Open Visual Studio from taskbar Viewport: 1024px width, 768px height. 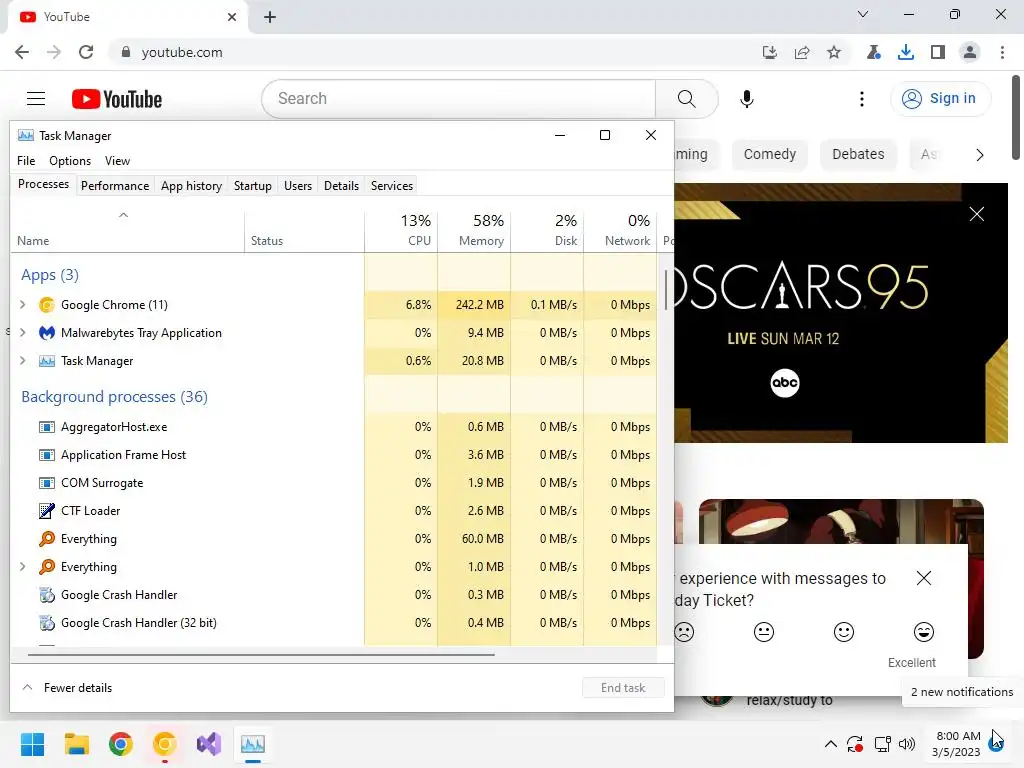[209, 744]
